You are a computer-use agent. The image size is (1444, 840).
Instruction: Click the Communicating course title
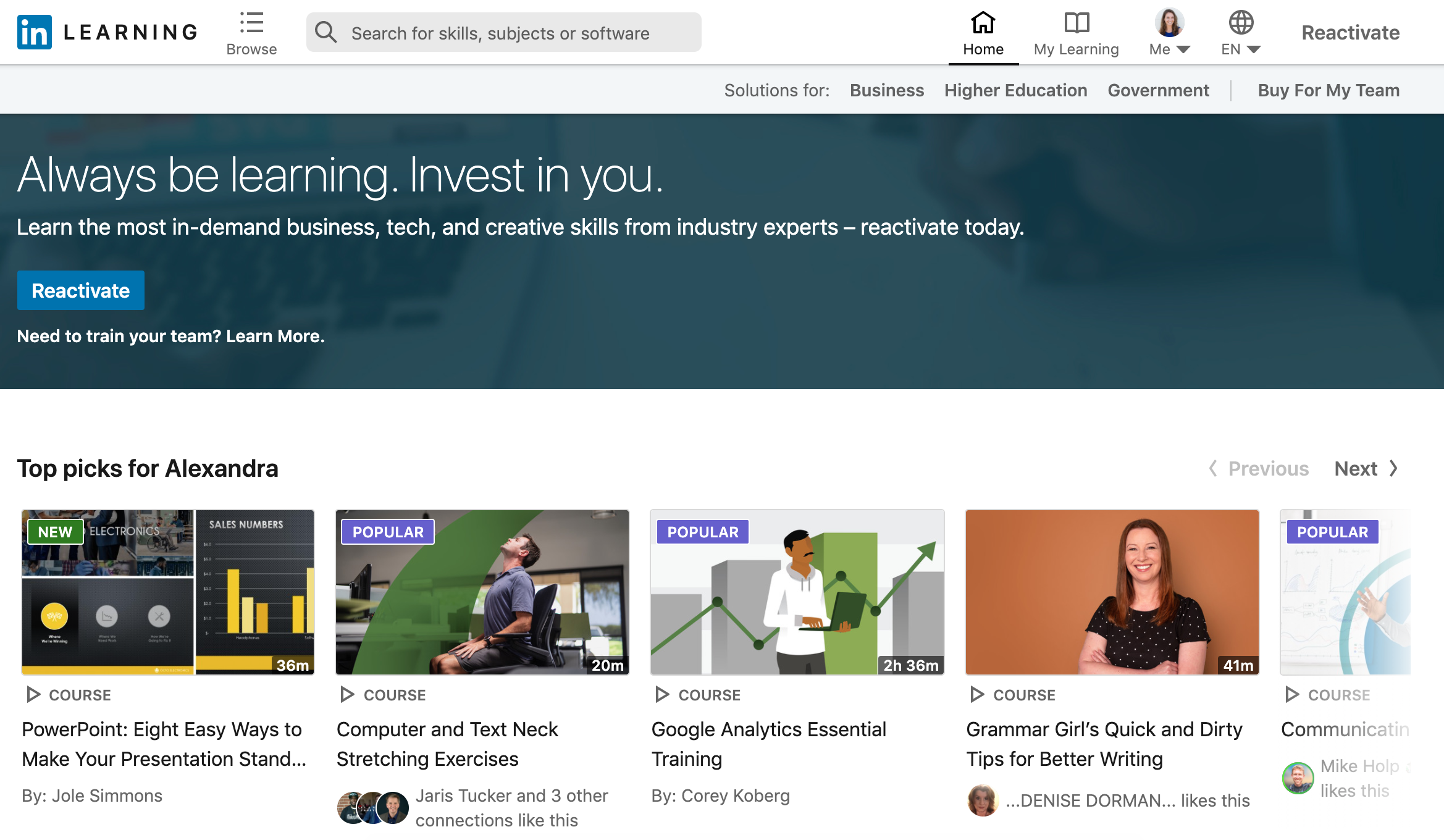coord(1345,729)
